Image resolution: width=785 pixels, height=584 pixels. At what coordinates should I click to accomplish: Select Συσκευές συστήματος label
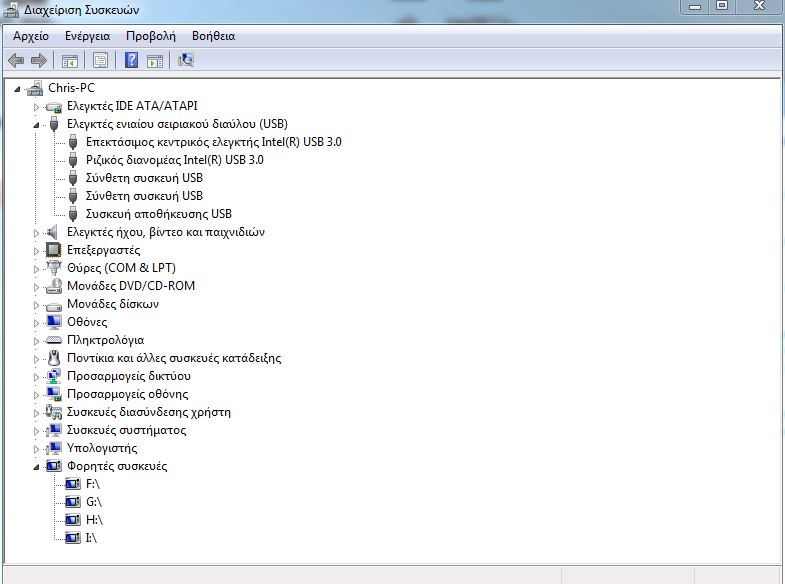click(x=127, y=430)
